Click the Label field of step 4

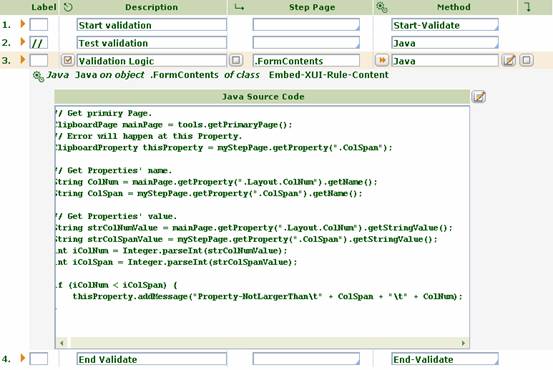tap(38, 359)
